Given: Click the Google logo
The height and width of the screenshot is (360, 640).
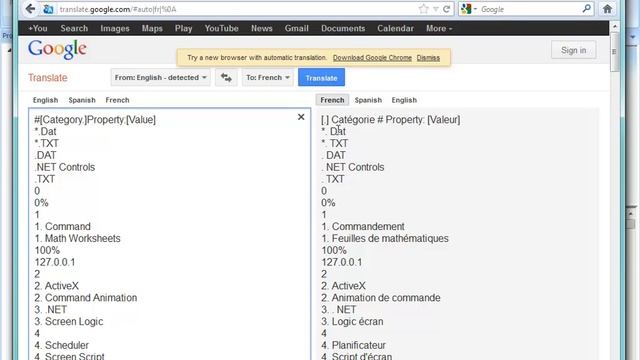Looking at the screenshot, I should 57,49.
